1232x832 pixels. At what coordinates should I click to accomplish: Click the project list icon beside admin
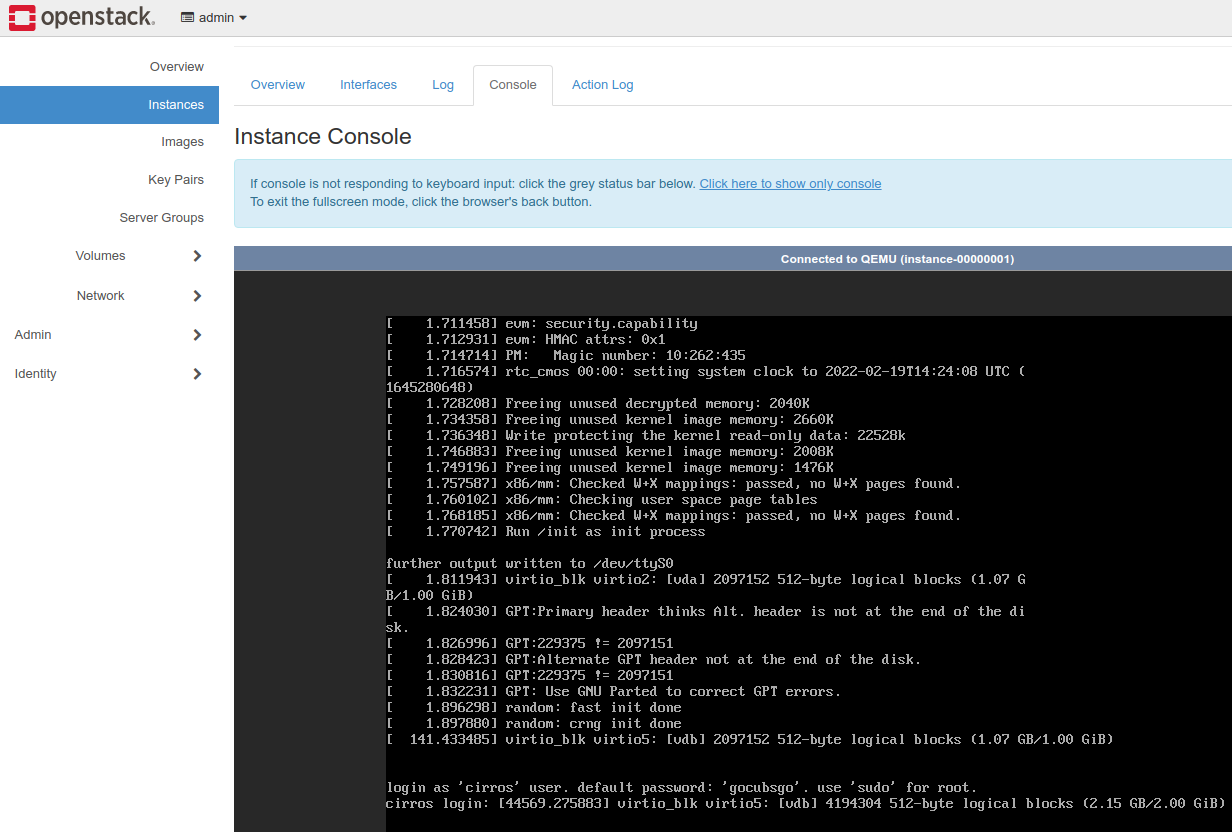[187, 18]
